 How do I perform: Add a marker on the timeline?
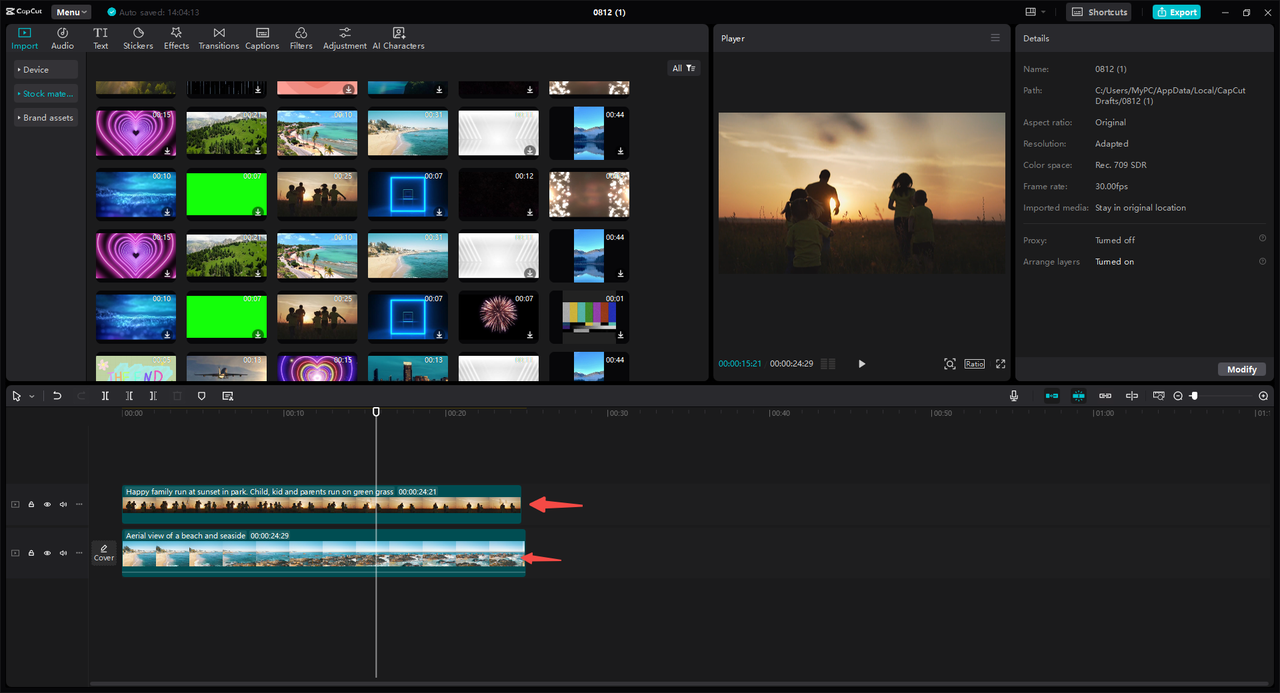pos(201,396)
